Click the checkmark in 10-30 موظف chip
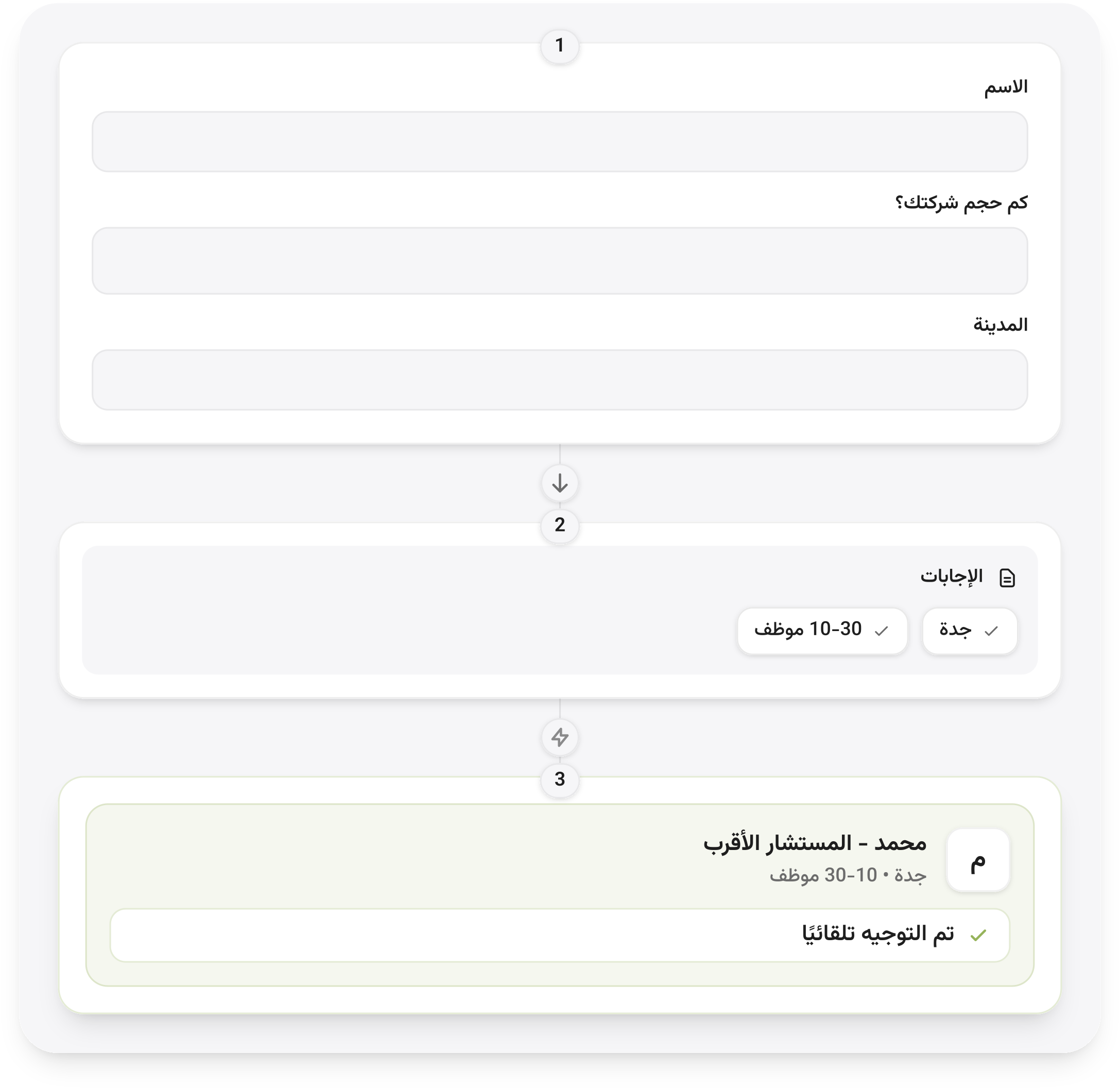The width and height of the screenshot is (1120, 1088). [882, 631]
